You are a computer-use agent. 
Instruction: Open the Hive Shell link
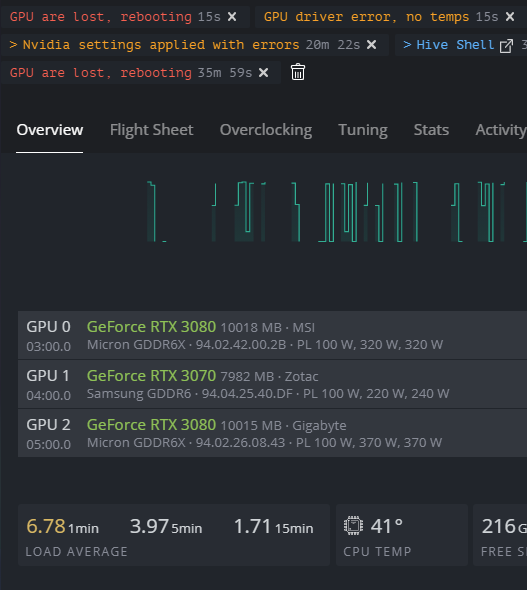click(x=455, y=45)
